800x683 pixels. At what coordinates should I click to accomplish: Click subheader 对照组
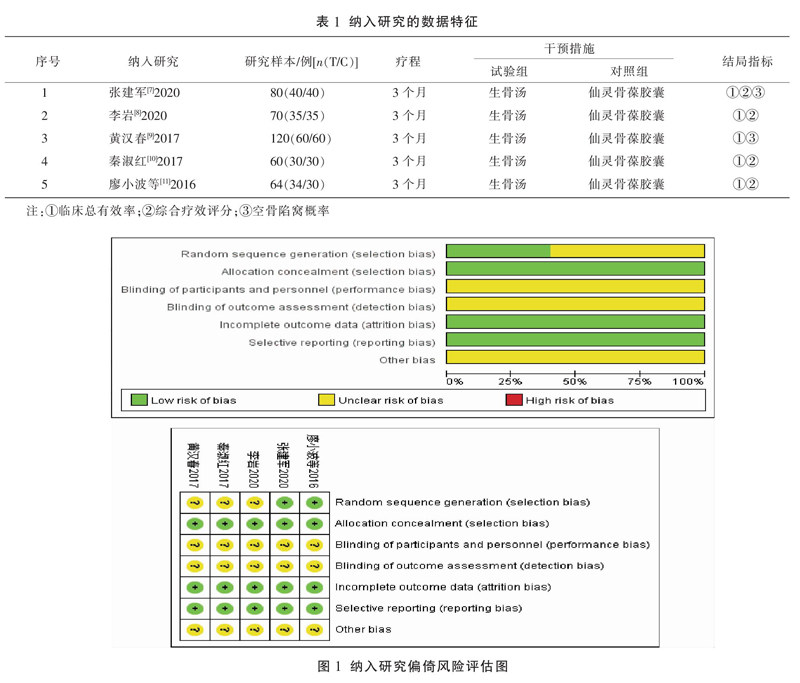(629, 71)
